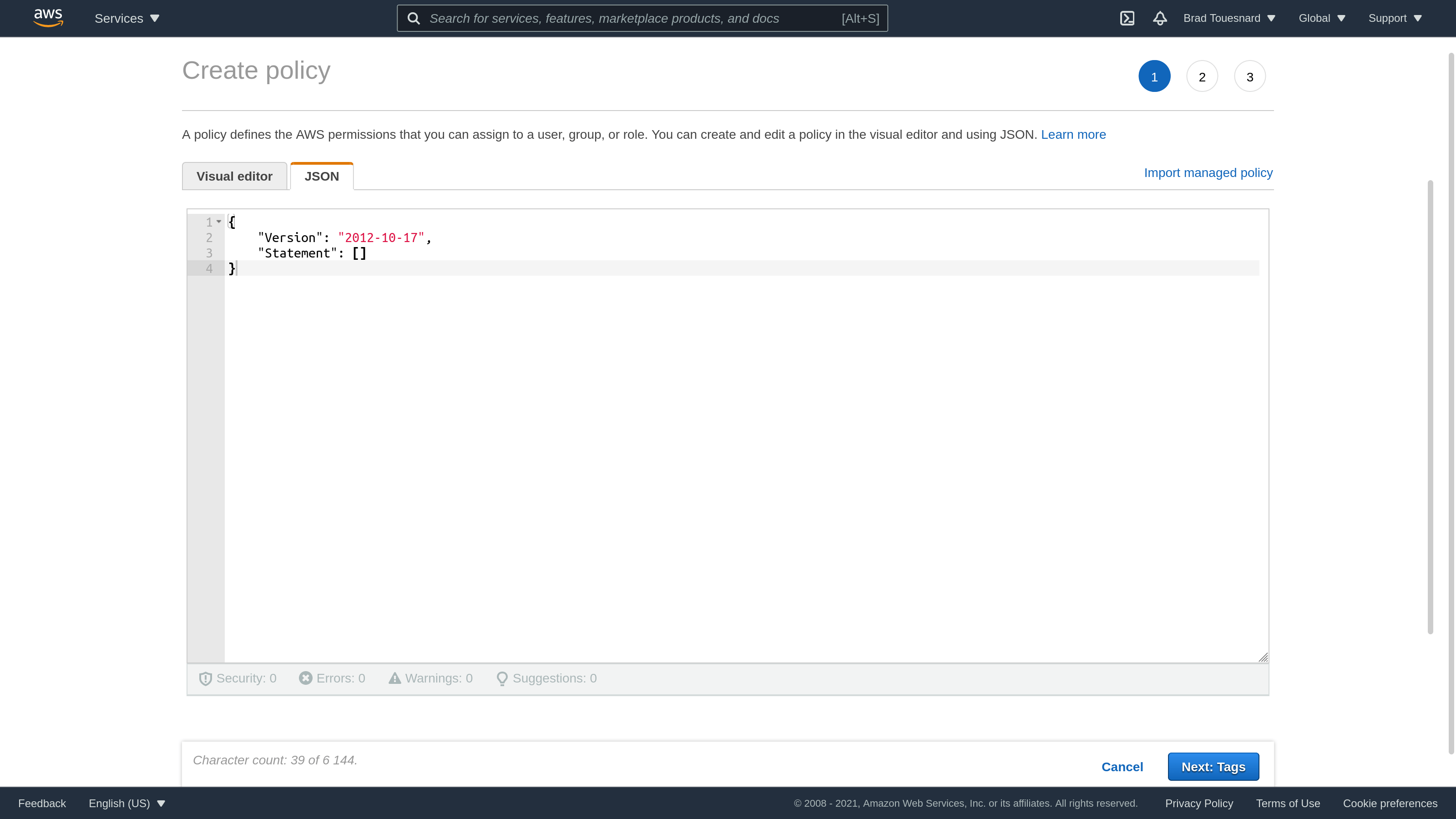
Task: Click the Suggestions lightbulb icon
Action: click(x=502, y=678)
